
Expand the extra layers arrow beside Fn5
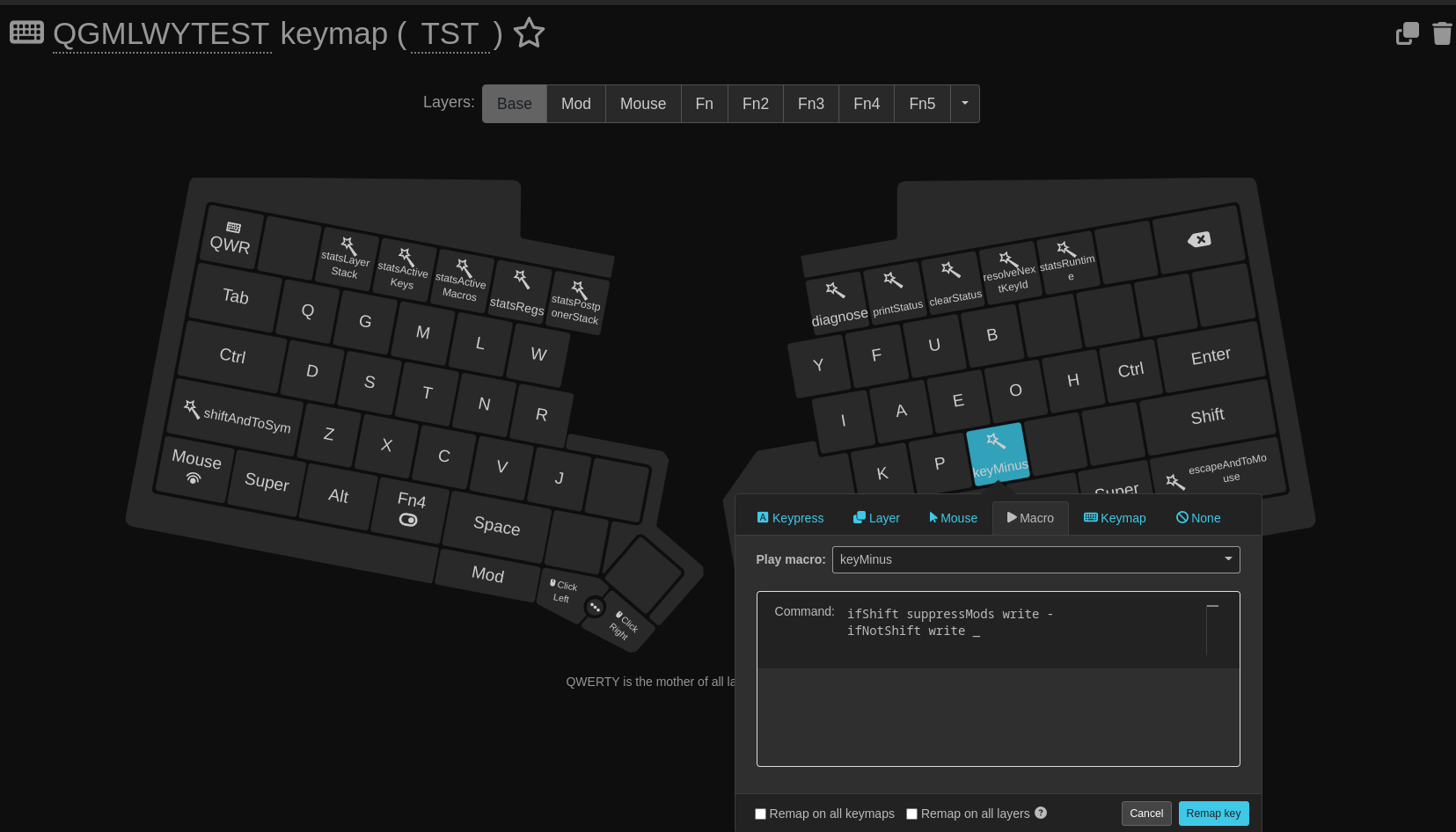tap(964, 103)
